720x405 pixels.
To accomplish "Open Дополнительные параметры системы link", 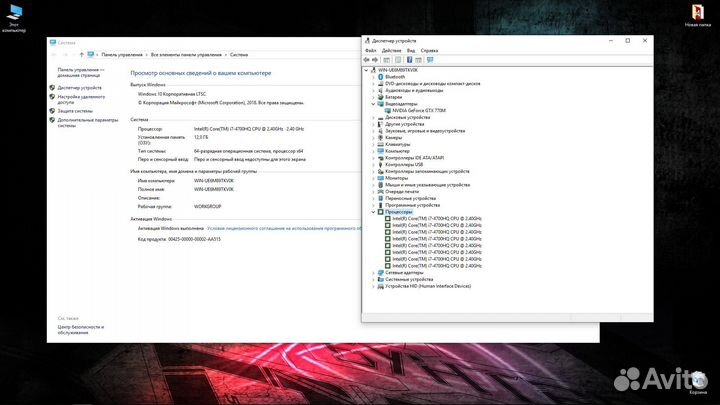I will pyautogui.click(x=88, y=123).
